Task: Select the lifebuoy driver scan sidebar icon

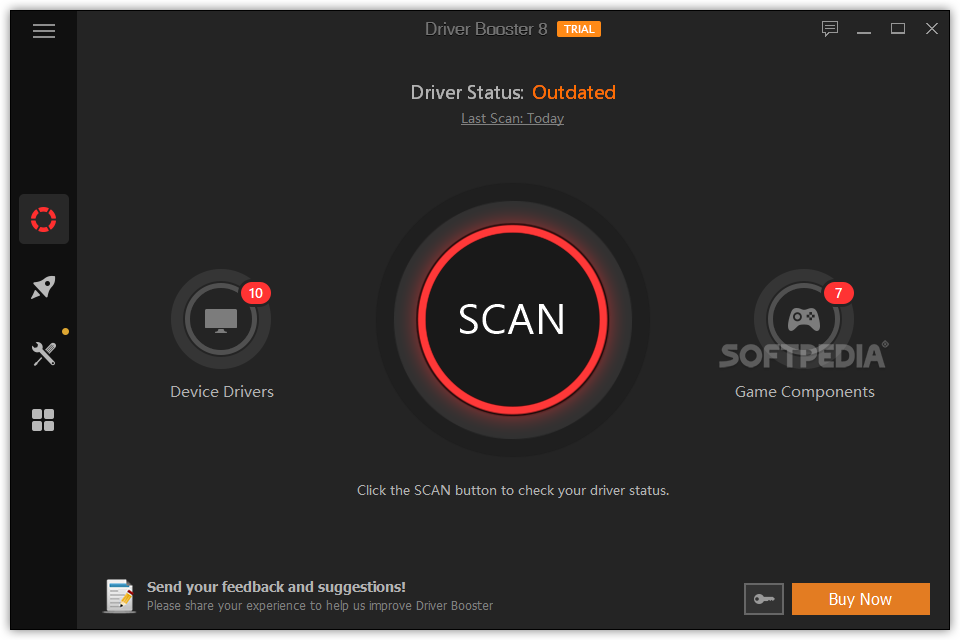Action: 44,219
